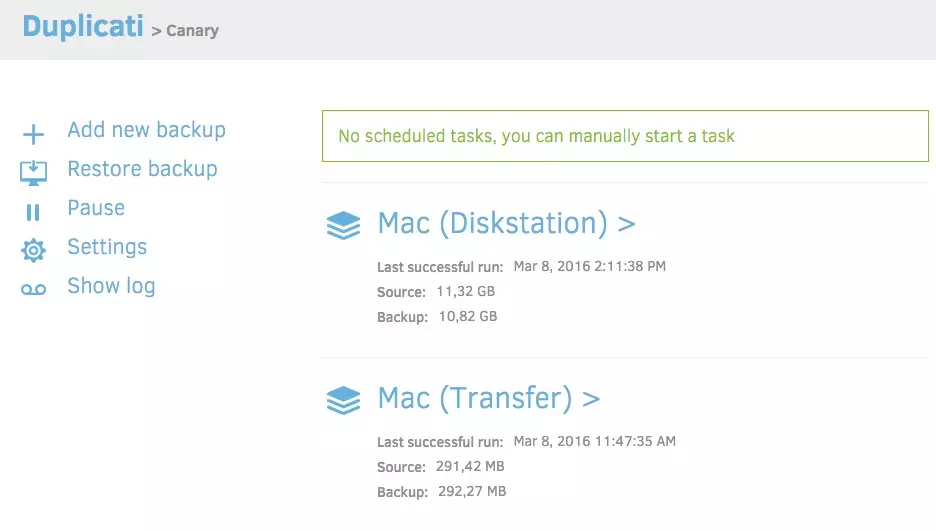Click the stack icon beside Mac (Transfer)
Viewport: 936px width, 531px height.
pos(343,401)
